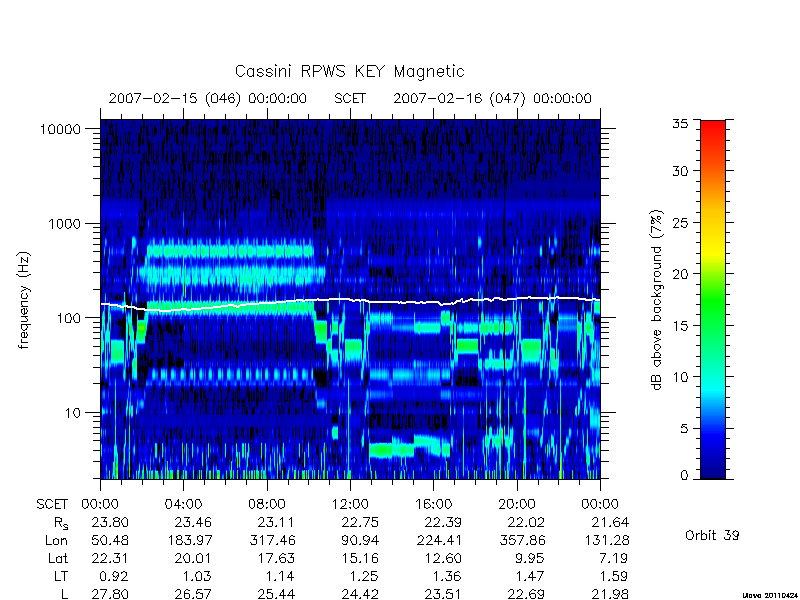Click the title 'Cassini RPWS KEY Magnetic'
This screenshot has width=800, height=600.
coord(349,71)
